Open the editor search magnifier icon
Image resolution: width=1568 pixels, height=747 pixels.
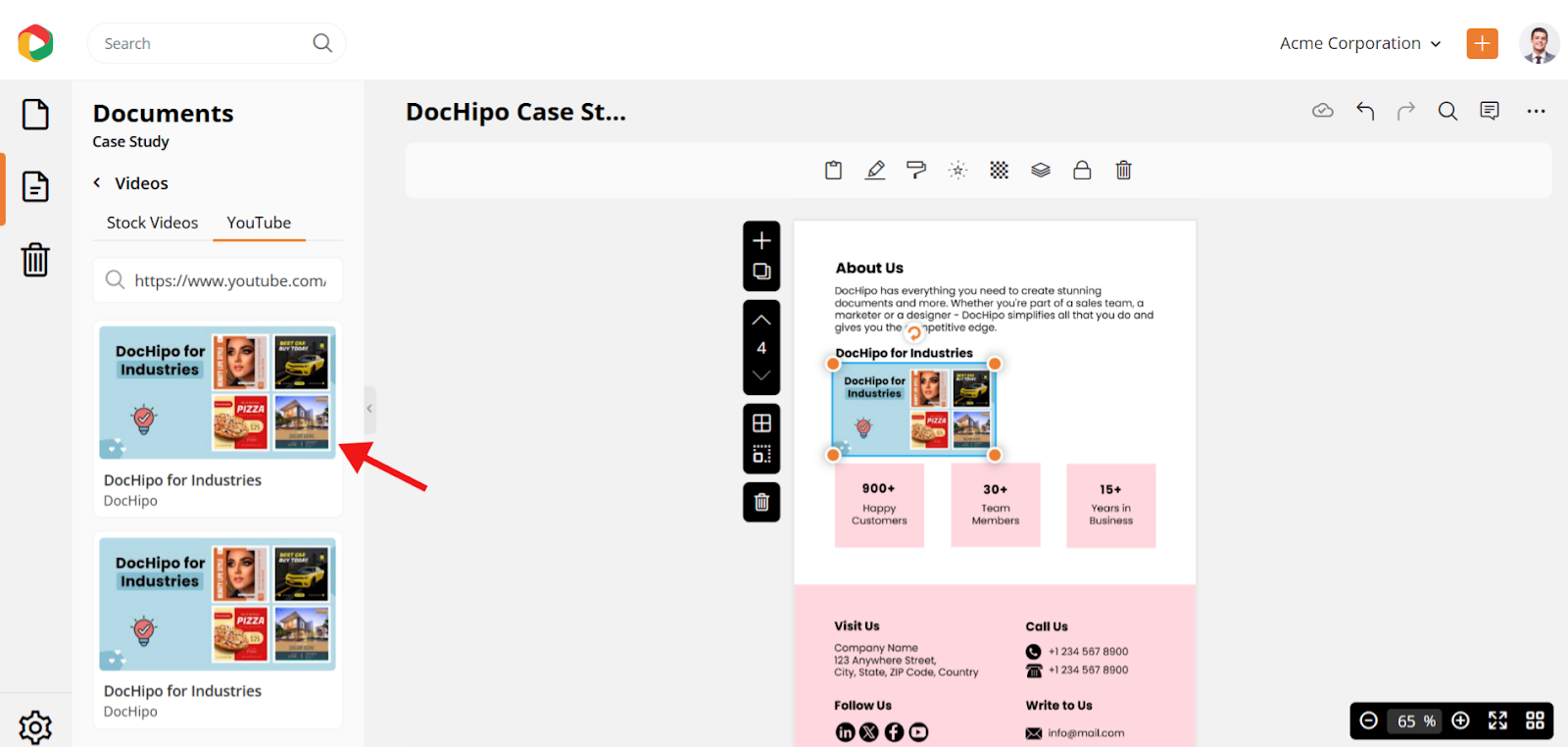[1447, 111]
